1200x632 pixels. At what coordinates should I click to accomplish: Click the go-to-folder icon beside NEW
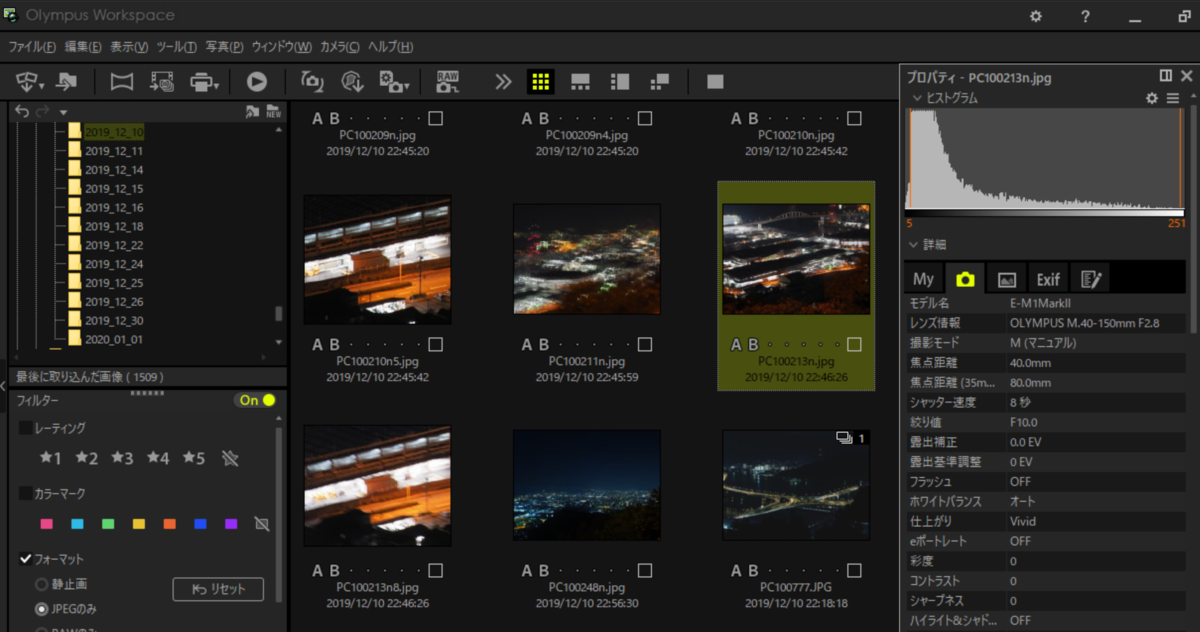252,112
